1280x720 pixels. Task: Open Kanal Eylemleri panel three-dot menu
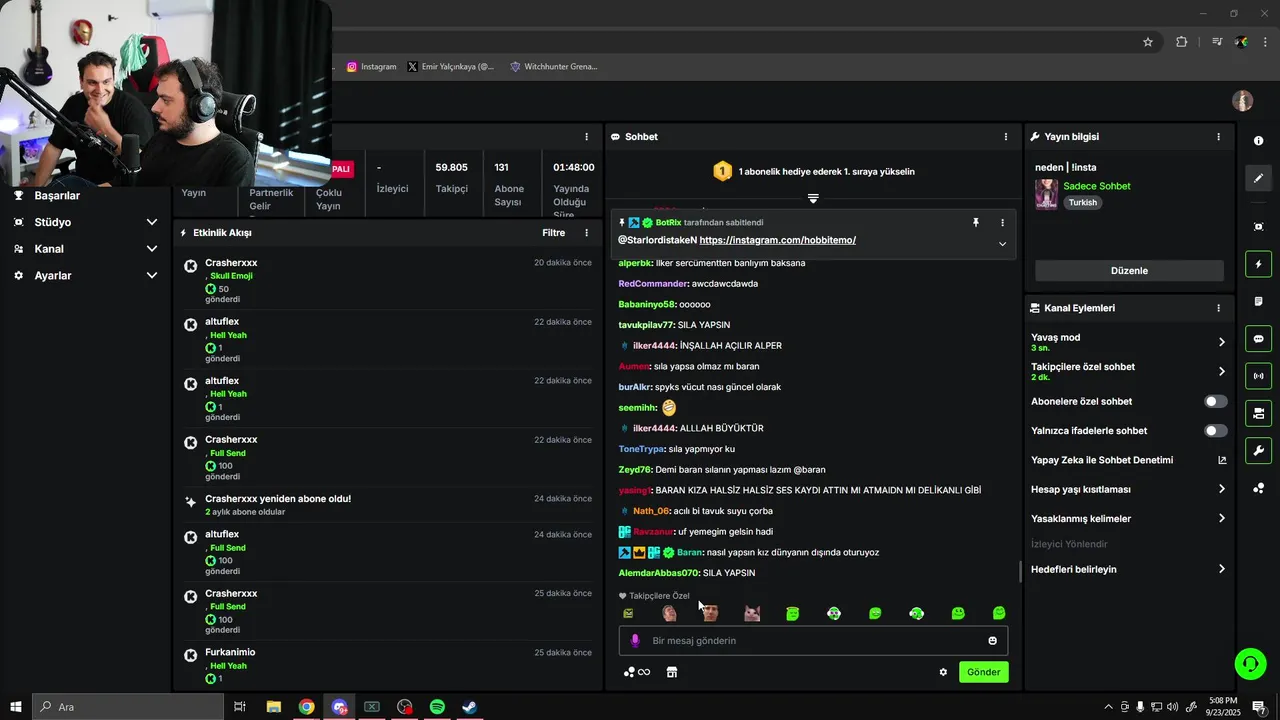pyautogui.click(x=1218, y=308)
